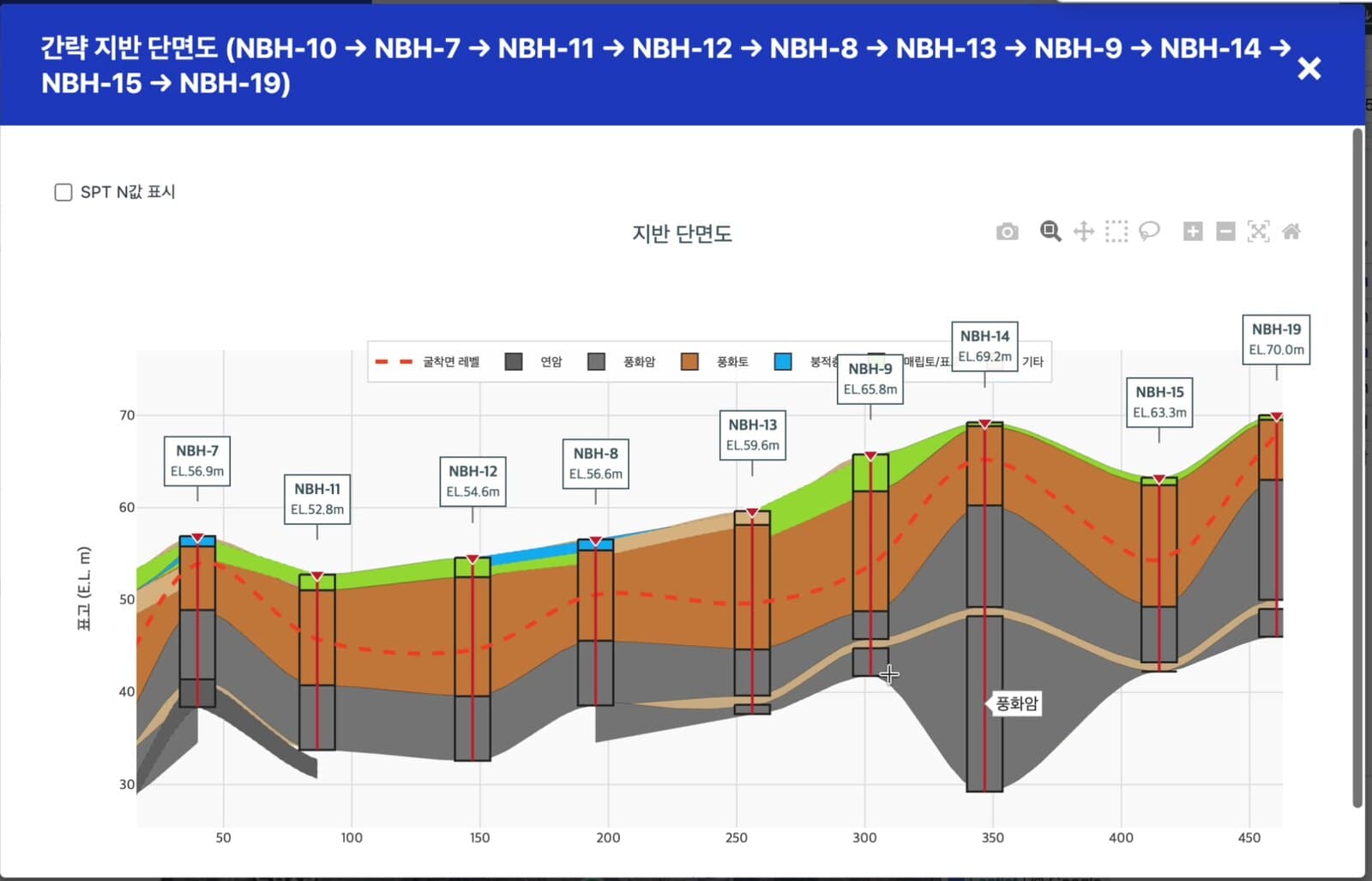1372x881 pixels.
Task: Activate the Pan tool
Action: click(x=1084, y=232)
